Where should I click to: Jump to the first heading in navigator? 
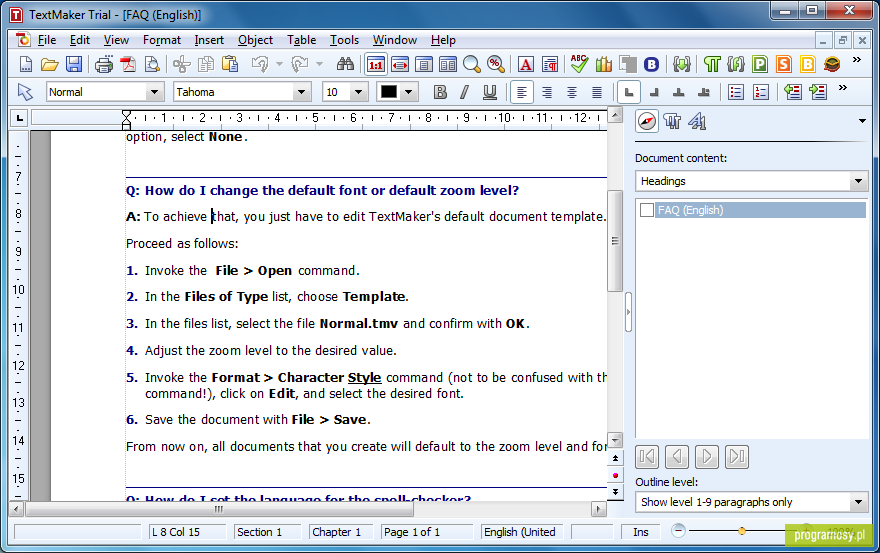pos(647,456)
